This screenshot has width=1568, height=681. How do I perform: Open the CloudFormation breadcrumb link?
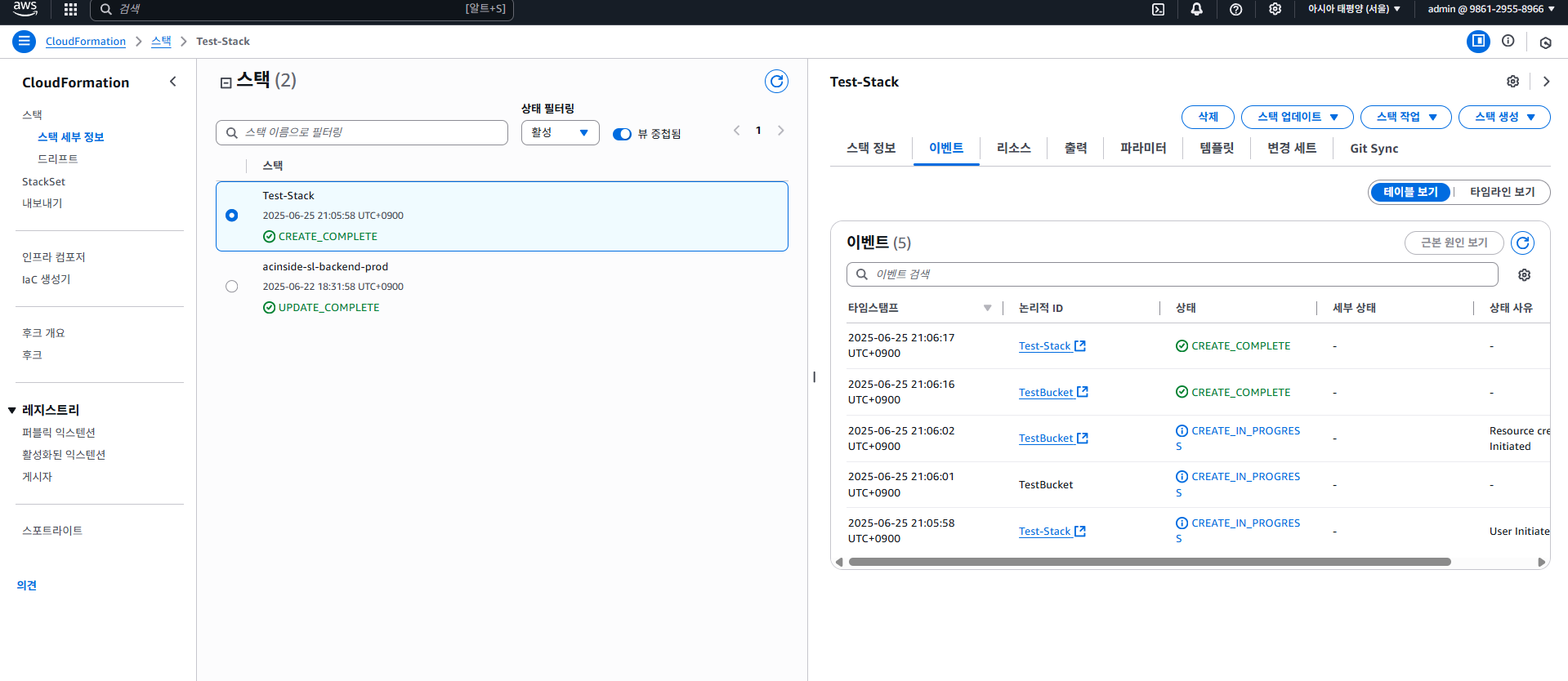point(86,42)
